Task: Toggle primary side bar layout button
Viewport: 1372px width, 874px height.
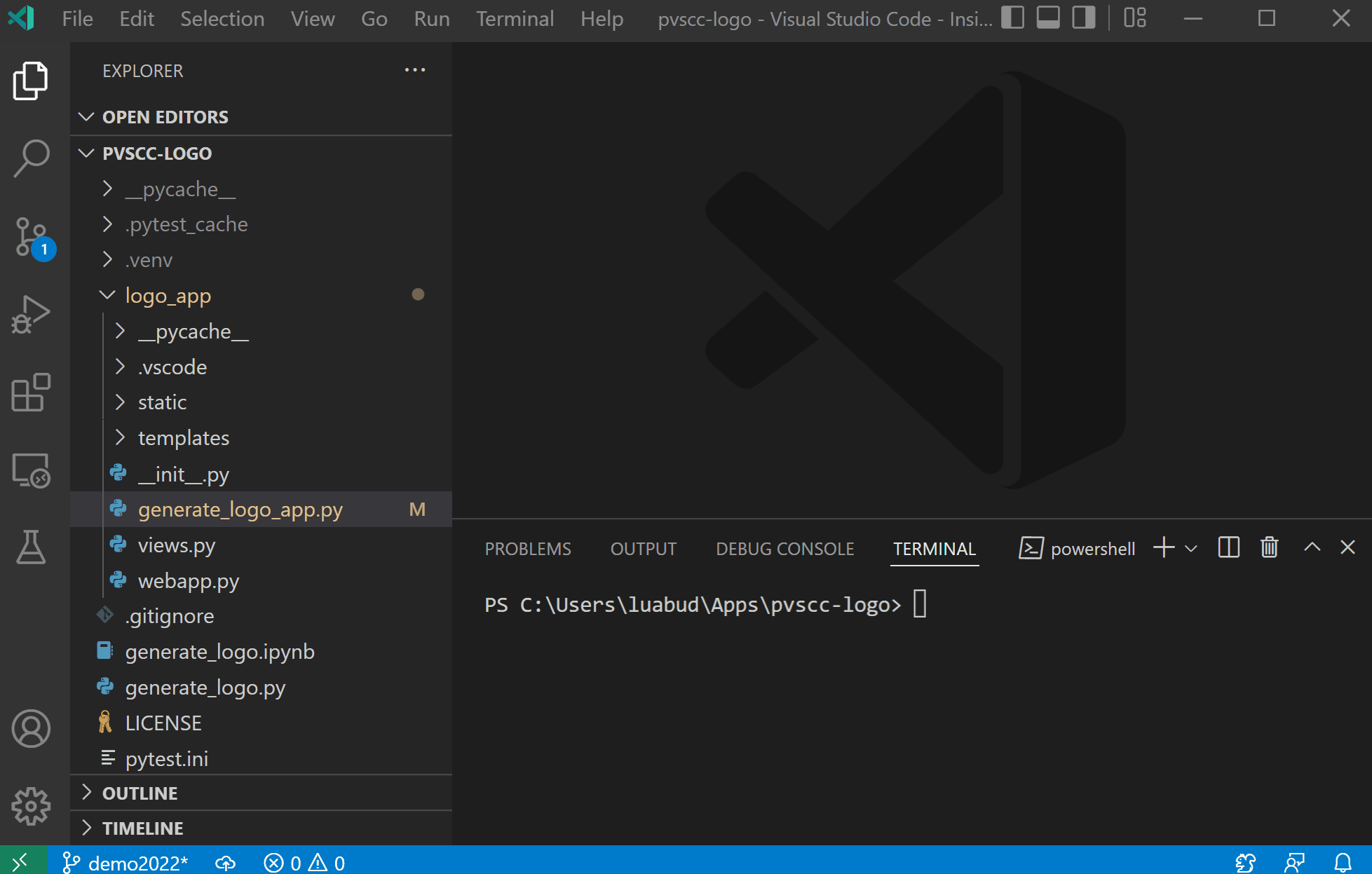Action: point(1012,18)
